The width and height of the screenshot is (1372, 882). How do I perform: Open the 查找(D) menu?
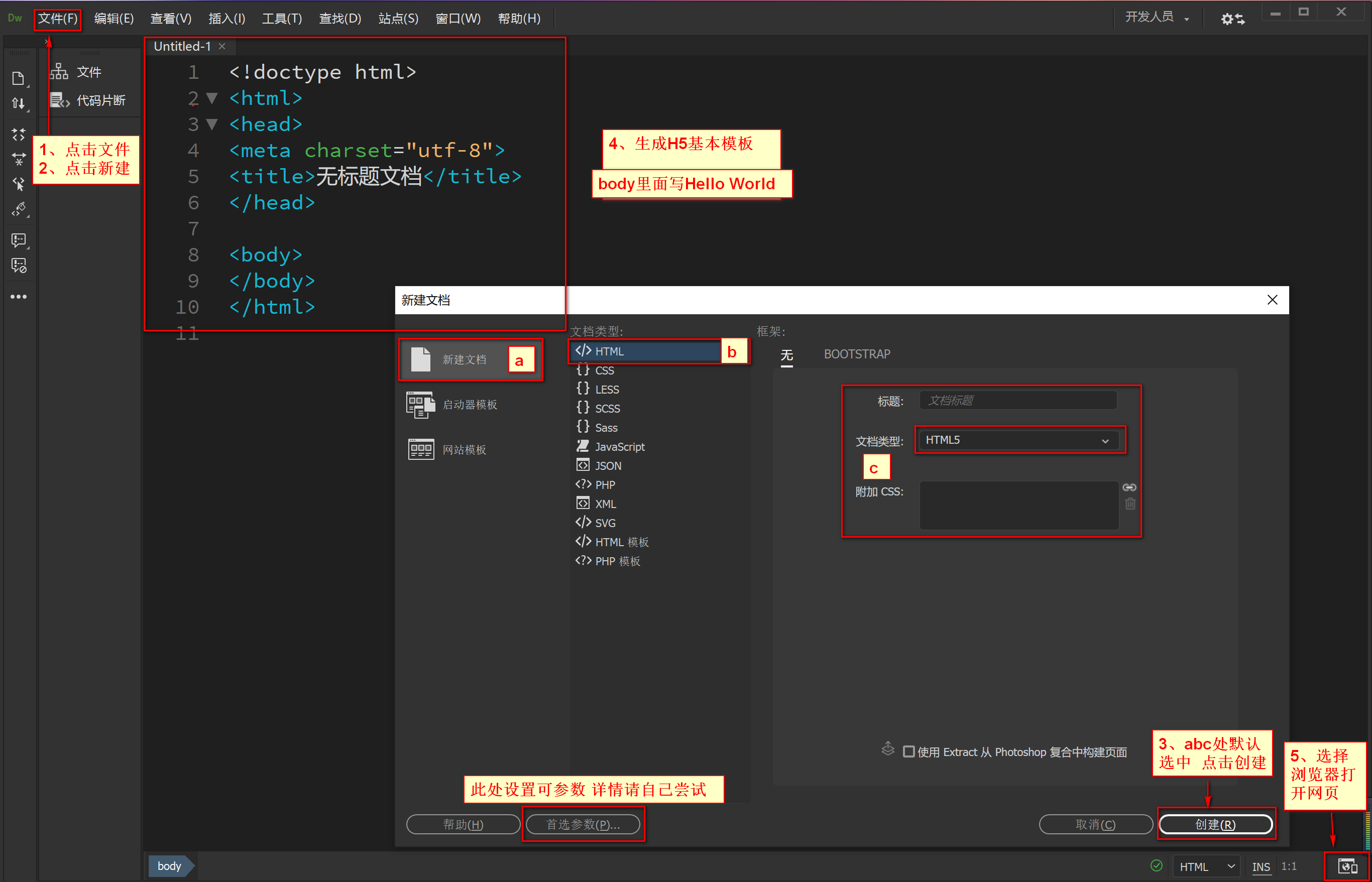point(339,19)
